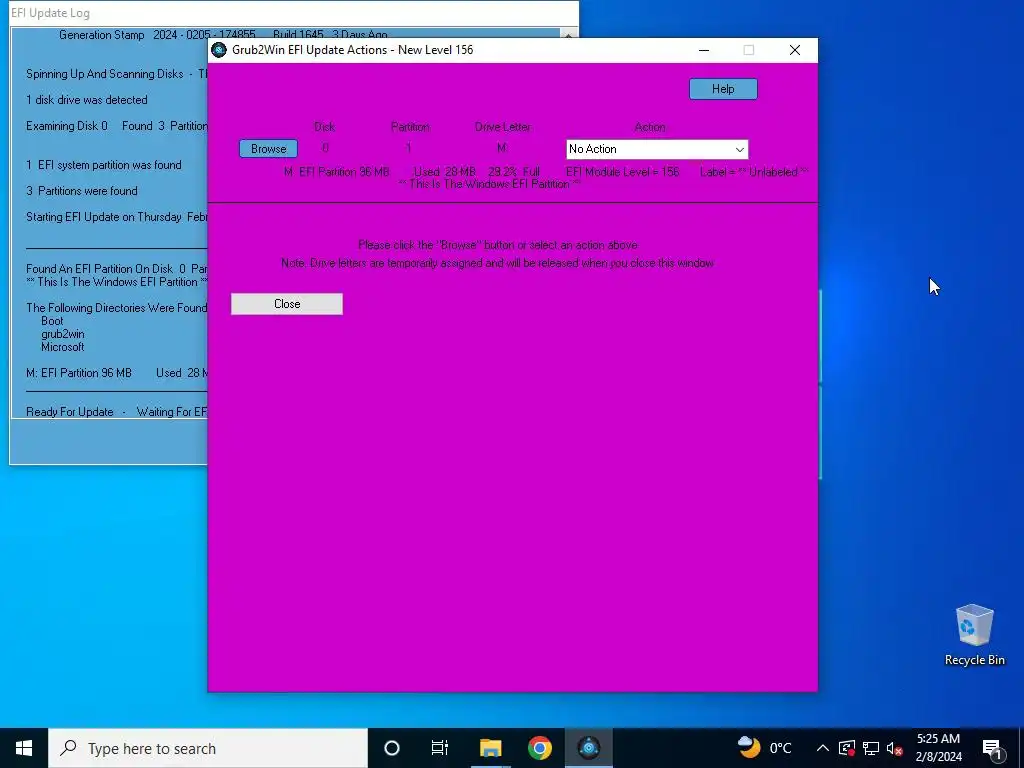
Task: Show hidden tray icons chevron
Action: (x=823, y=748)
